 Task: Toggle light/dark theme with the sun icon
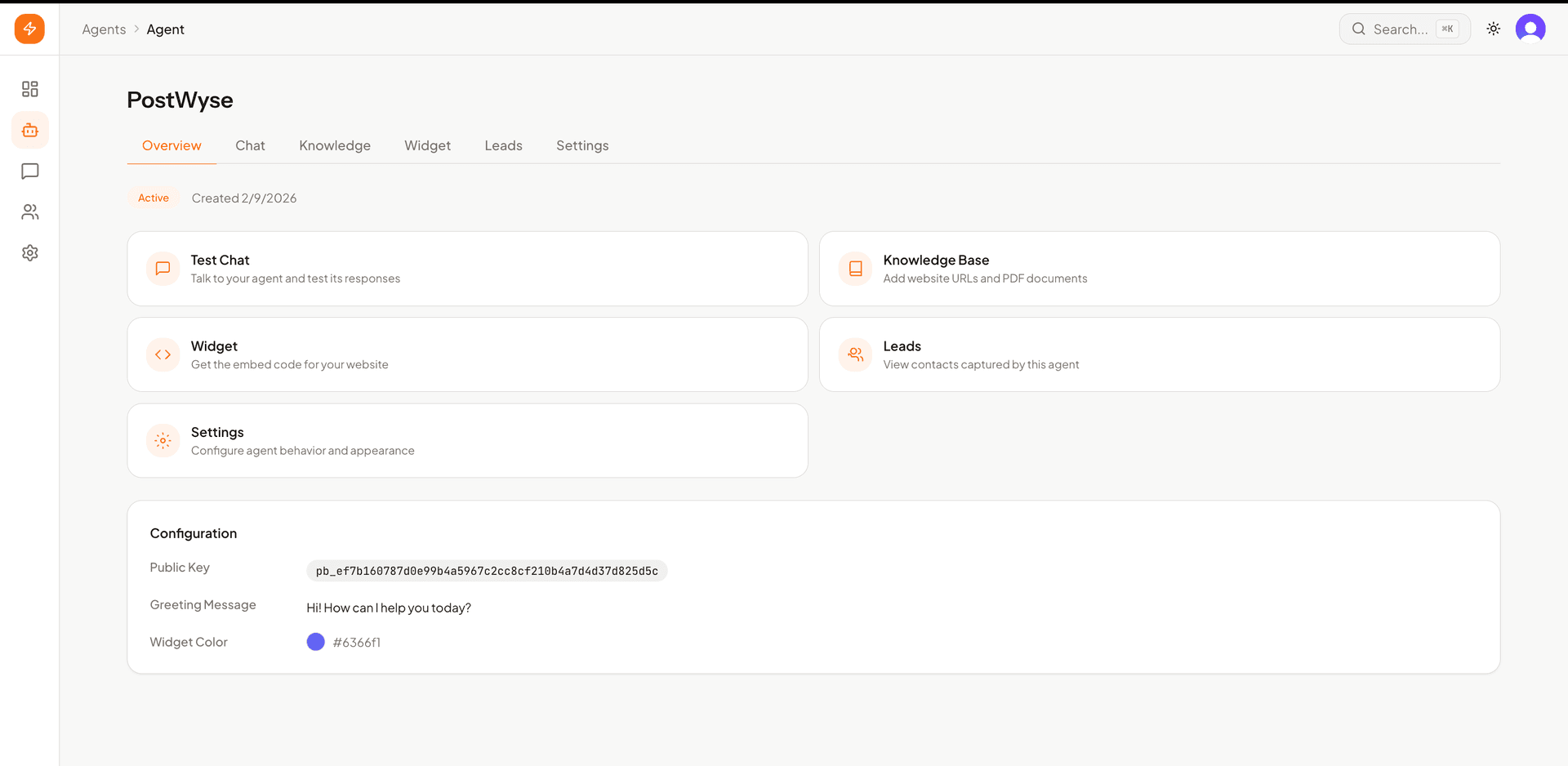click(1494, 29)
